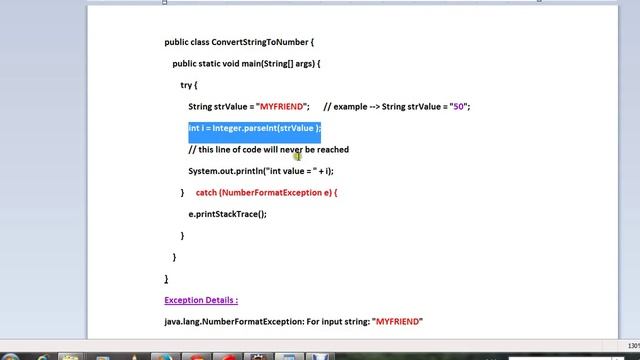Click the closing brace before the catch keyword
The image size is (640, 360).
182,193
